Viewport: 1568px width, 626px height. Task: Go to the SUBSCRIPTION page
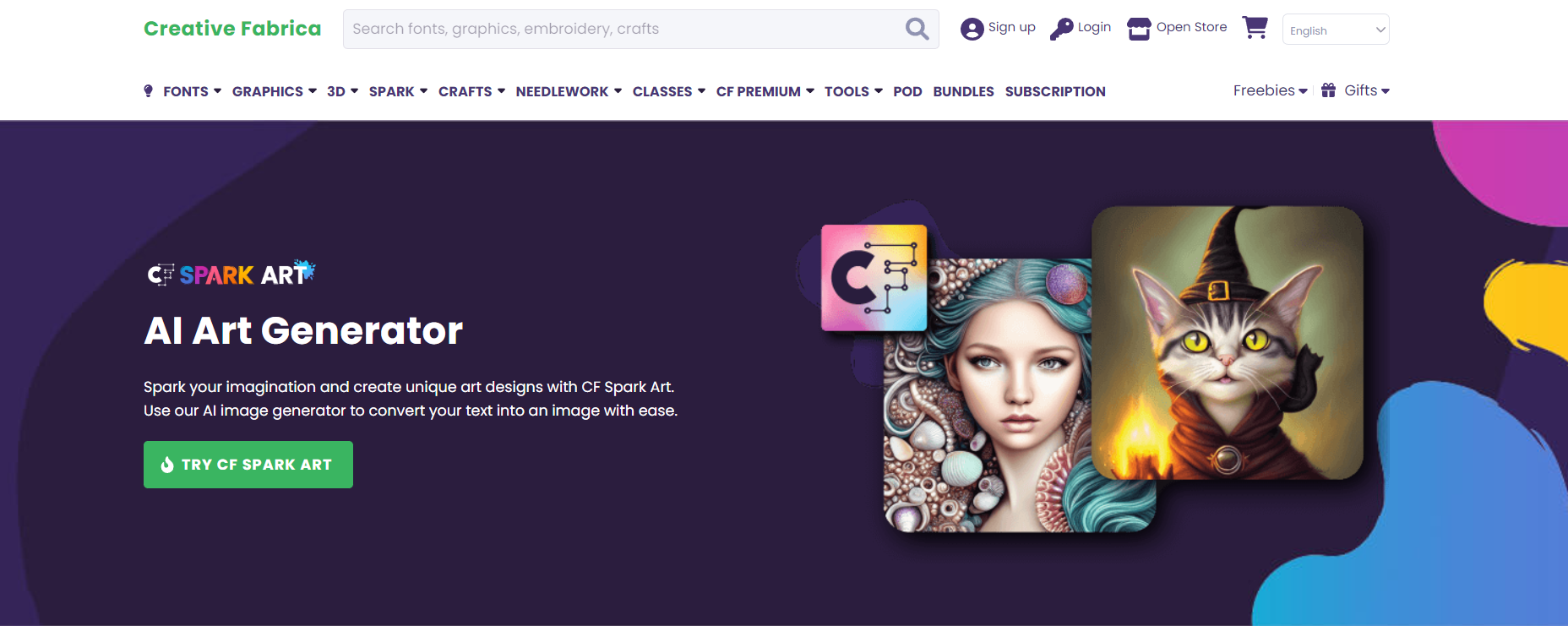(1055, 91)
